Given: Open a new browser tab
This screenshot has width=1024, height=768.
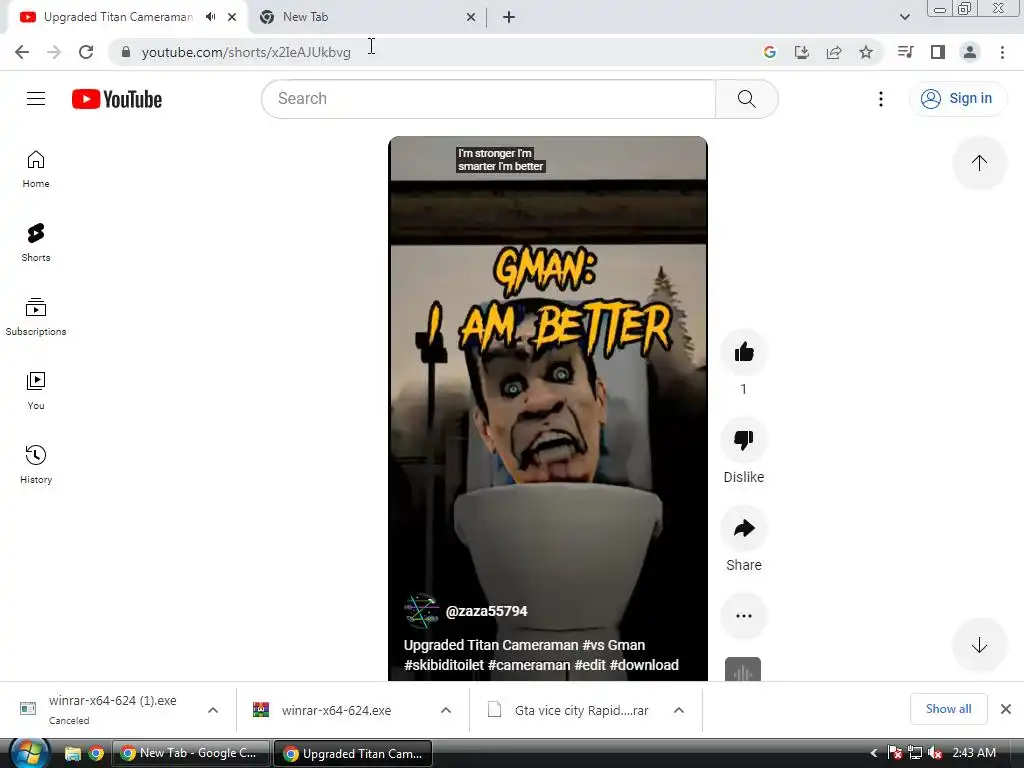Looking at the screenshot, I should click(x=509, y=17).
